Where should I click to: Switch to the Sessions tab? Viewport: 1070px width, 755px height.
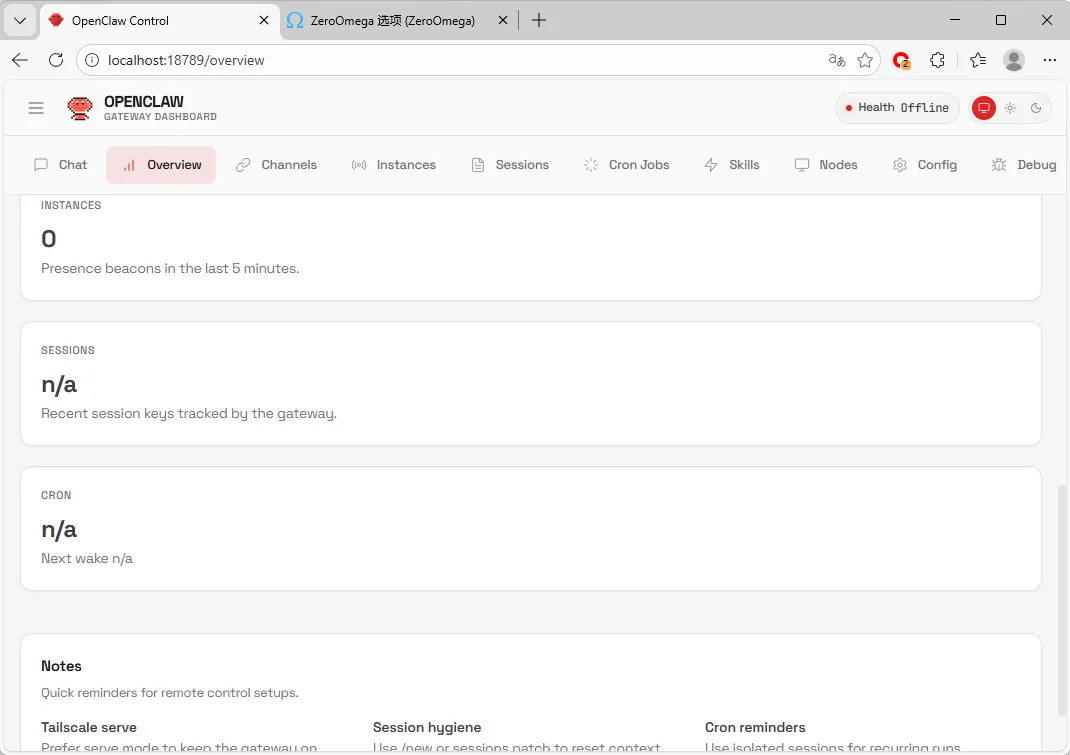coord(510,165)
